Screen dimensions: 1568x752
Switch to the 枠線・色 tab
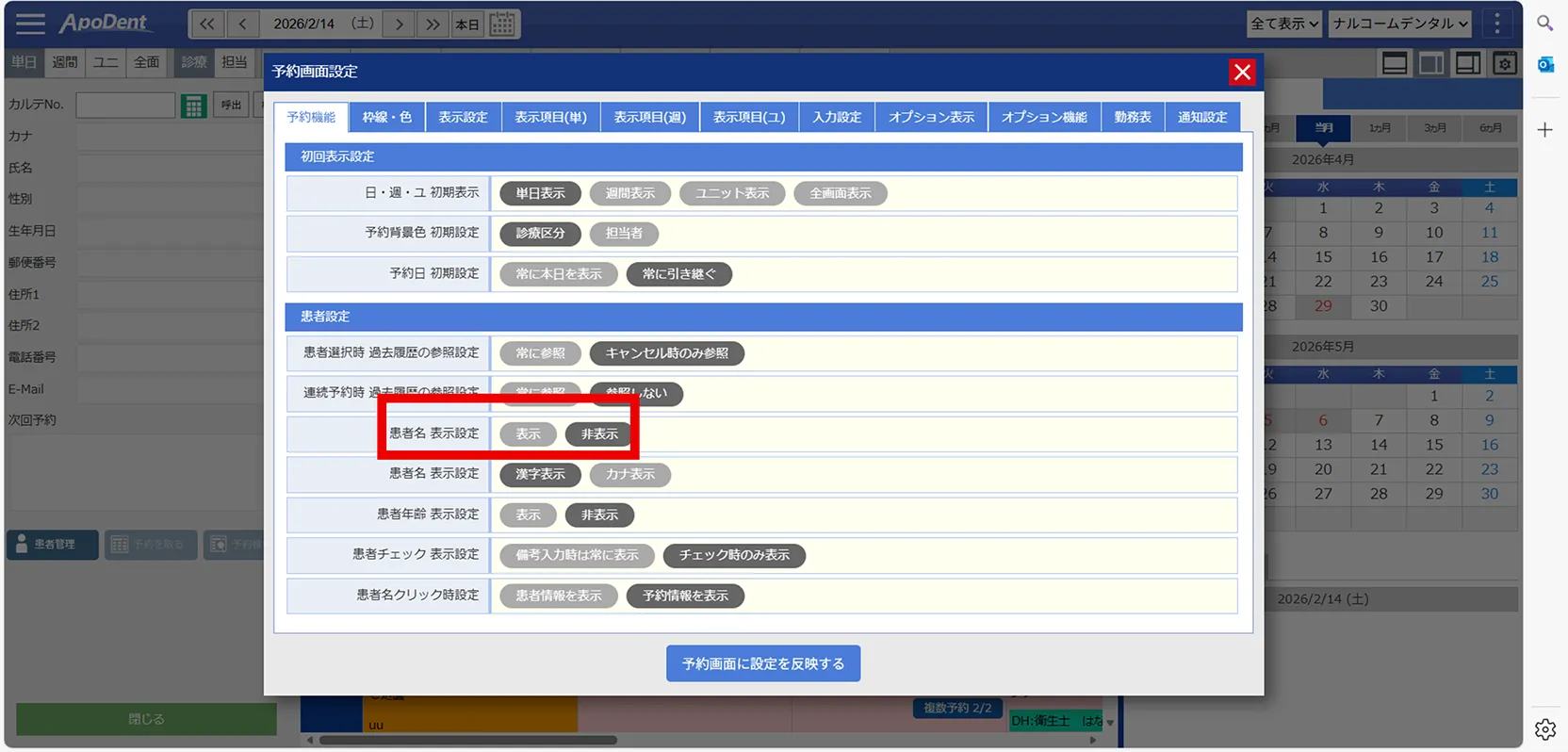tap(387, 117)
